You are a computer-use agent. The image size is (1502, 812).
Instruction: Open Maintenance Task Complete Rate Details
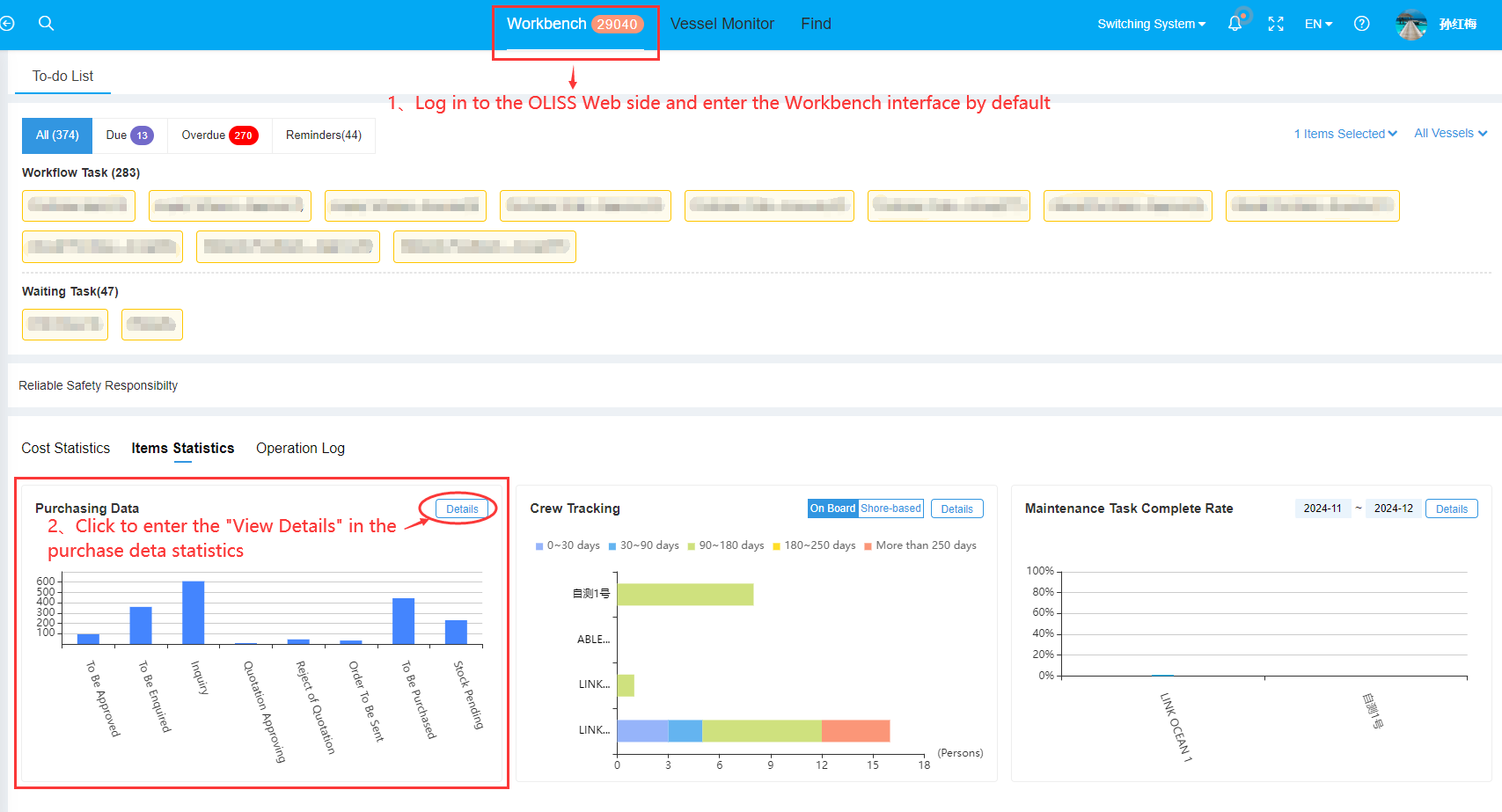[1451, 508]
